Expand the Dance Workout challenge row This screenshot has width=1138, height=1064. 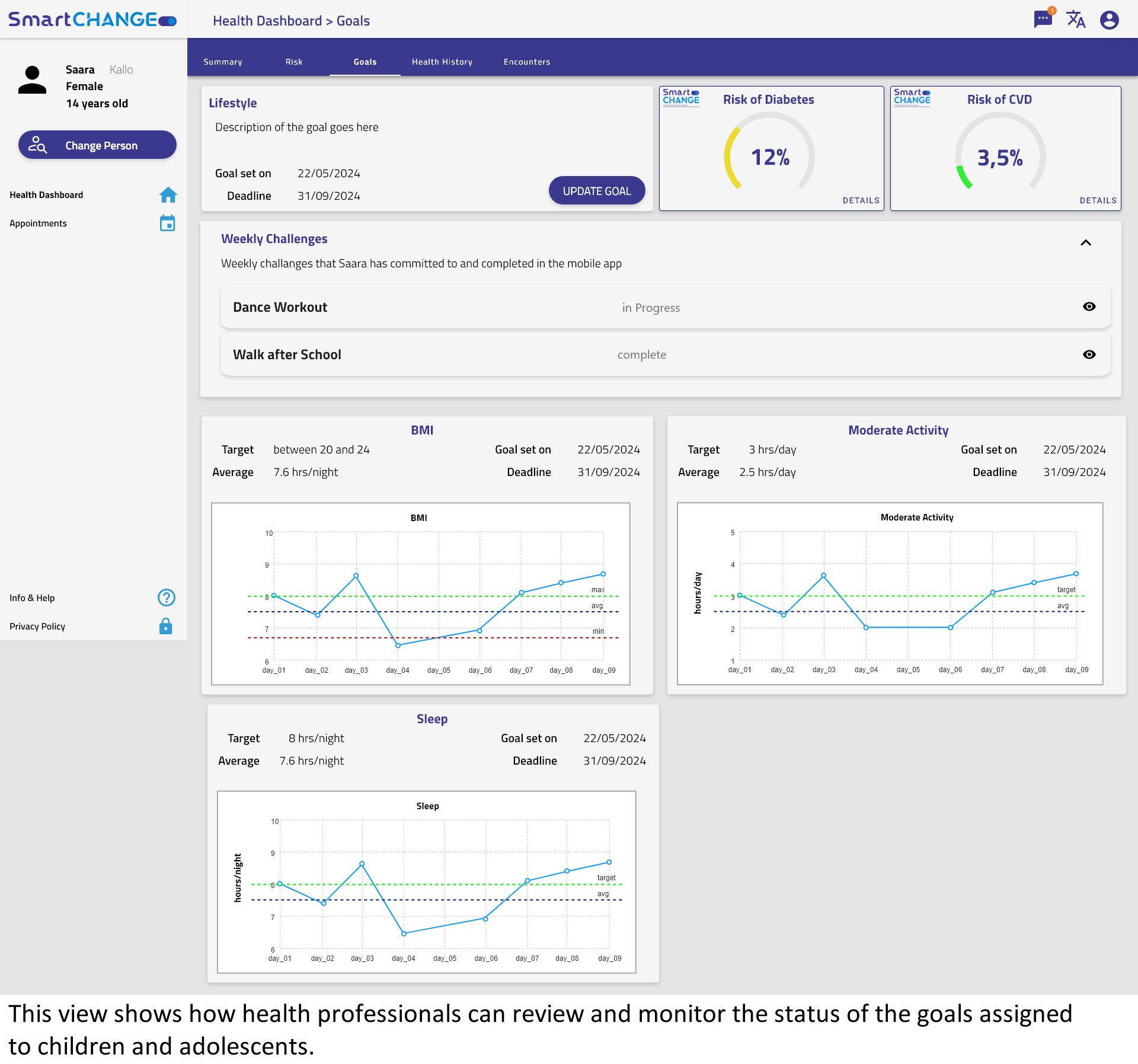pyautogui.click(x=280, y=307)
